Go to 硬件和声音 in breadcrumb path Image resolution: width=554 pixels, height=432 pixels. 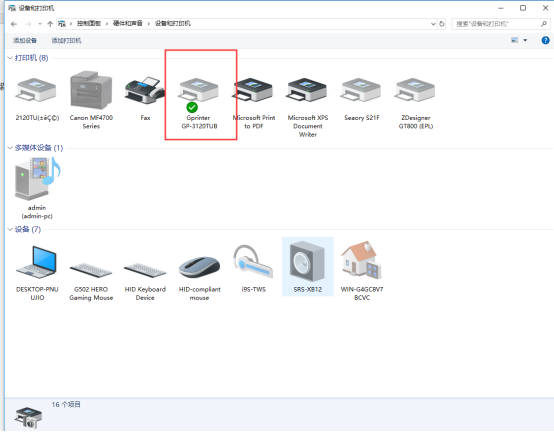(x=128, y=23)
